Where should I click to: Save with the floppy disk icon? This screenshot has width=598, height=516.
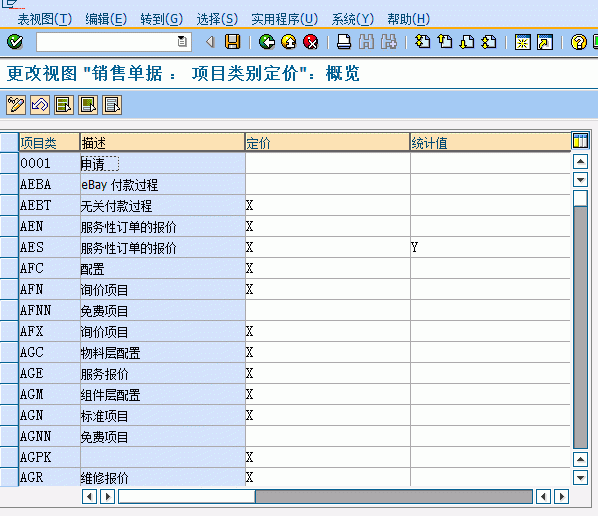pyautogui.click(x=232, y=42)
